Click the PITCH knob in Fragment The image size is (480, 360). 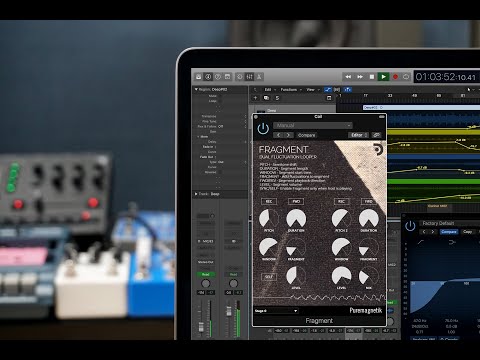pyautogui.click(x=269, y=219)
